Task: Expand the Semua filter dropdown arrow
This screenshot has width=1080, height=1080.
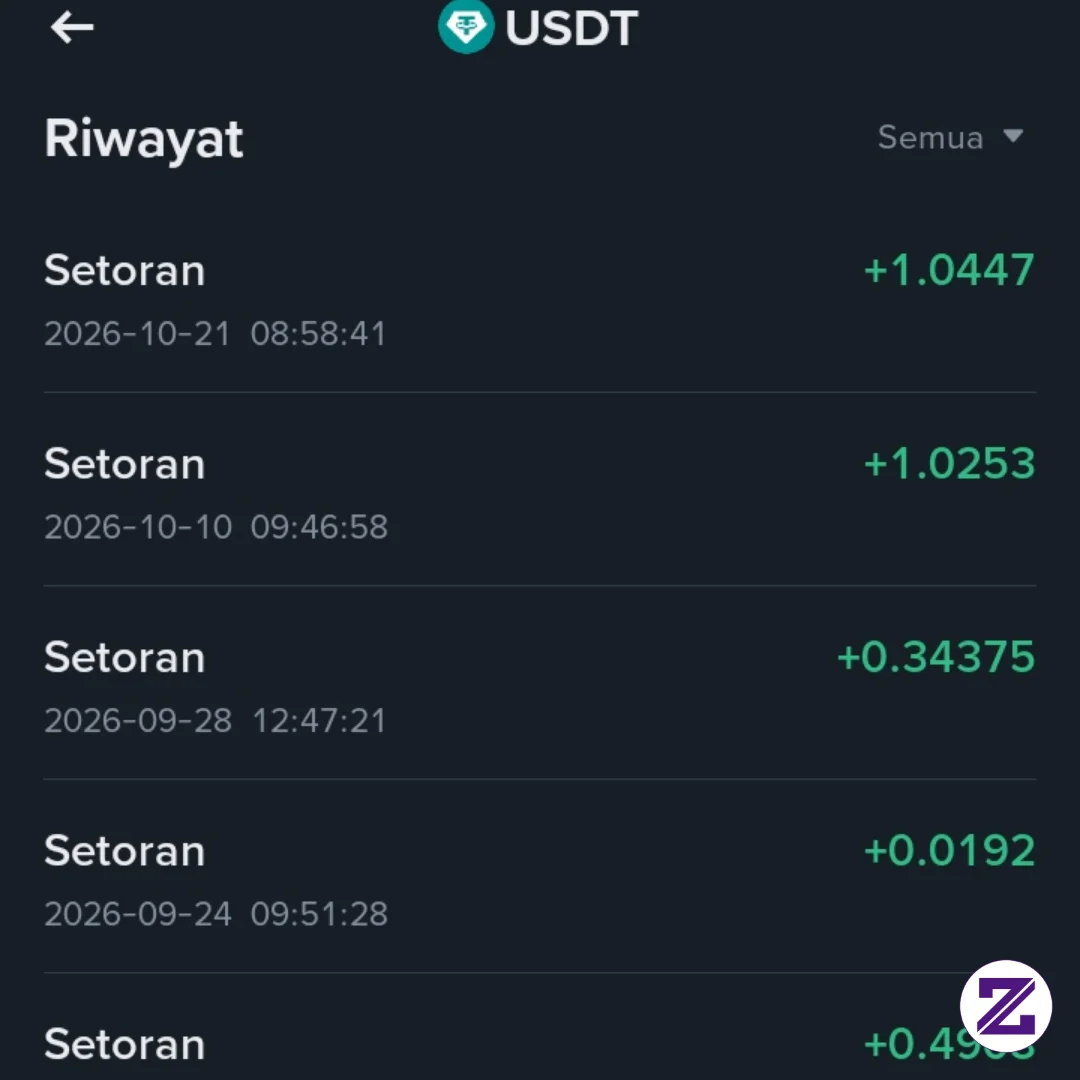Action: pyautogui.click(x=1012, y=136)
